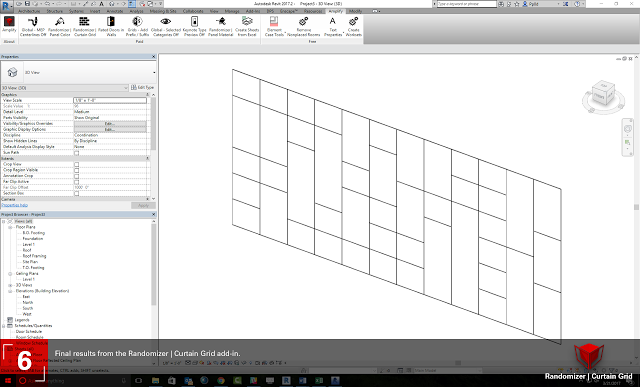
Task: Select the Grids Add Prefix/Suffix tool
Action: pyautogui.click(x=138, y=27)
